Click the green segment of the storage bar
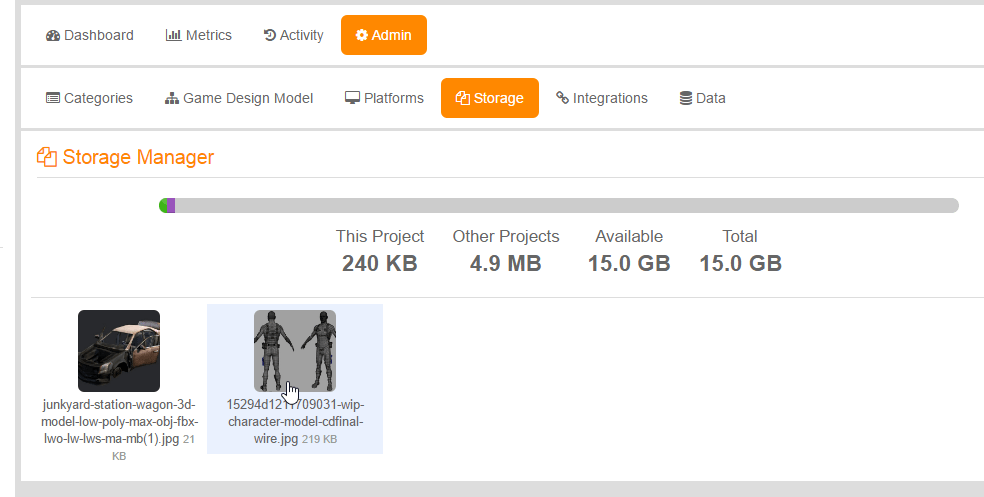Image resolution: width=984 pixels, height=497 pixels. point(163,205)
